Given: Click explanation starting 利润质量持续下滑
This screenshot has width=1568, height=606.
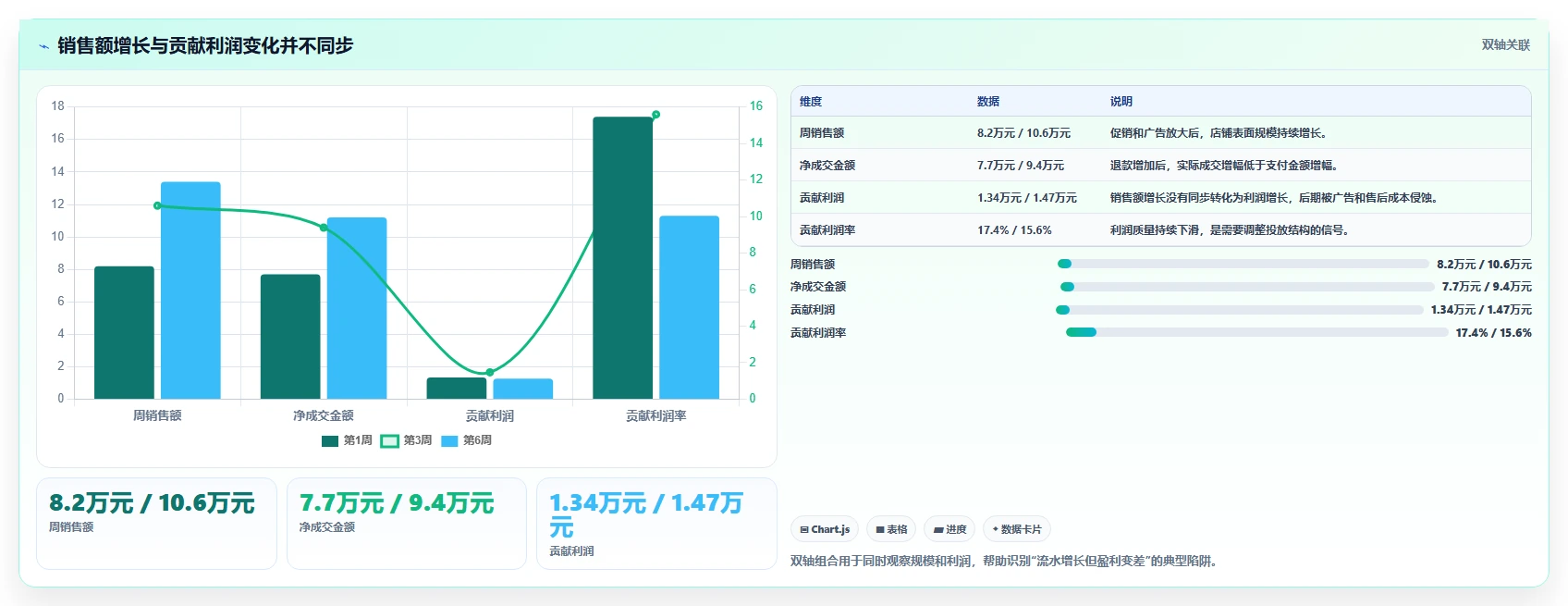Looking at the screenshot, I should pyautogui.click(x=1230, y=230).
